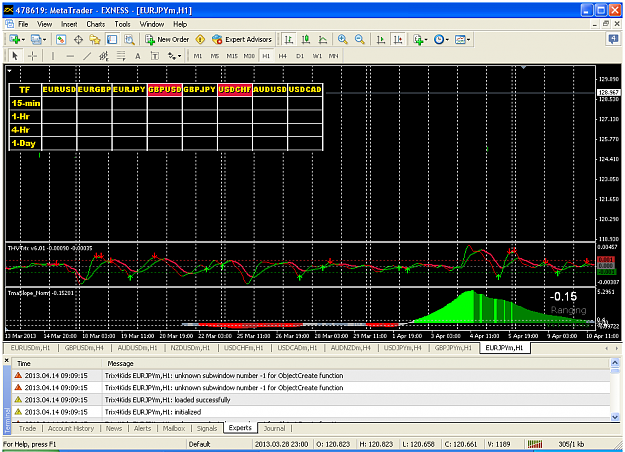The width and height of the screenshot is (625, 452).
Task: Select the Vertical Line drawing tool
Action: pyautogui.click(x=53, y=56)
